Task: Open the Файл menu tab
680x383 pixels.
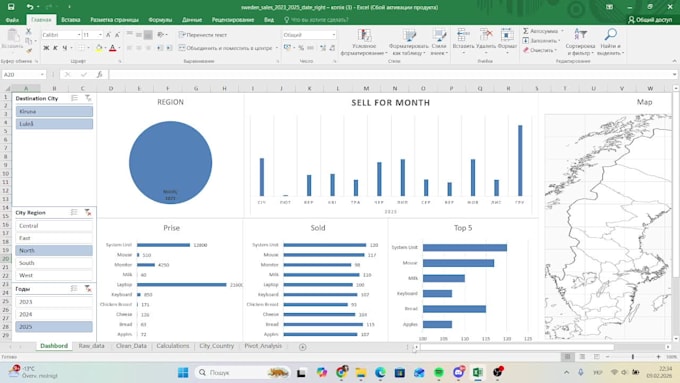Action: tap(12, 20)
